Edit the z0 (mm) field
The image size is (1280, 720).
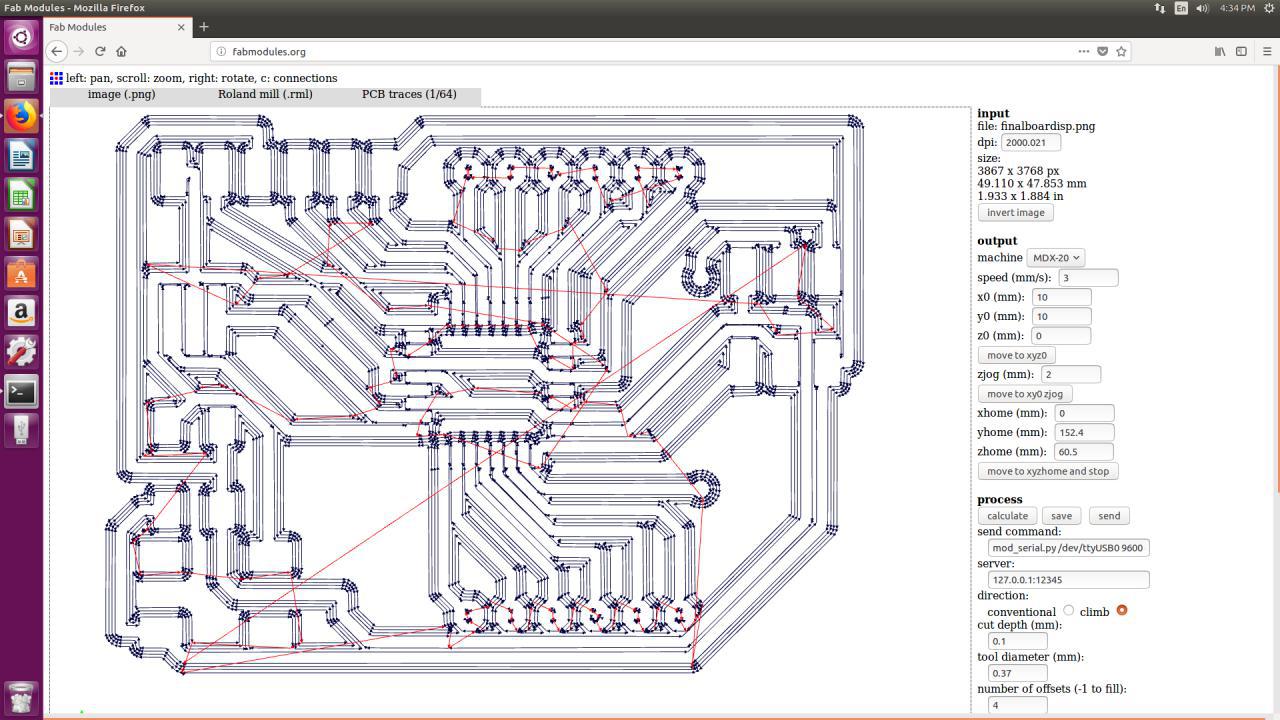[1061, 336]
